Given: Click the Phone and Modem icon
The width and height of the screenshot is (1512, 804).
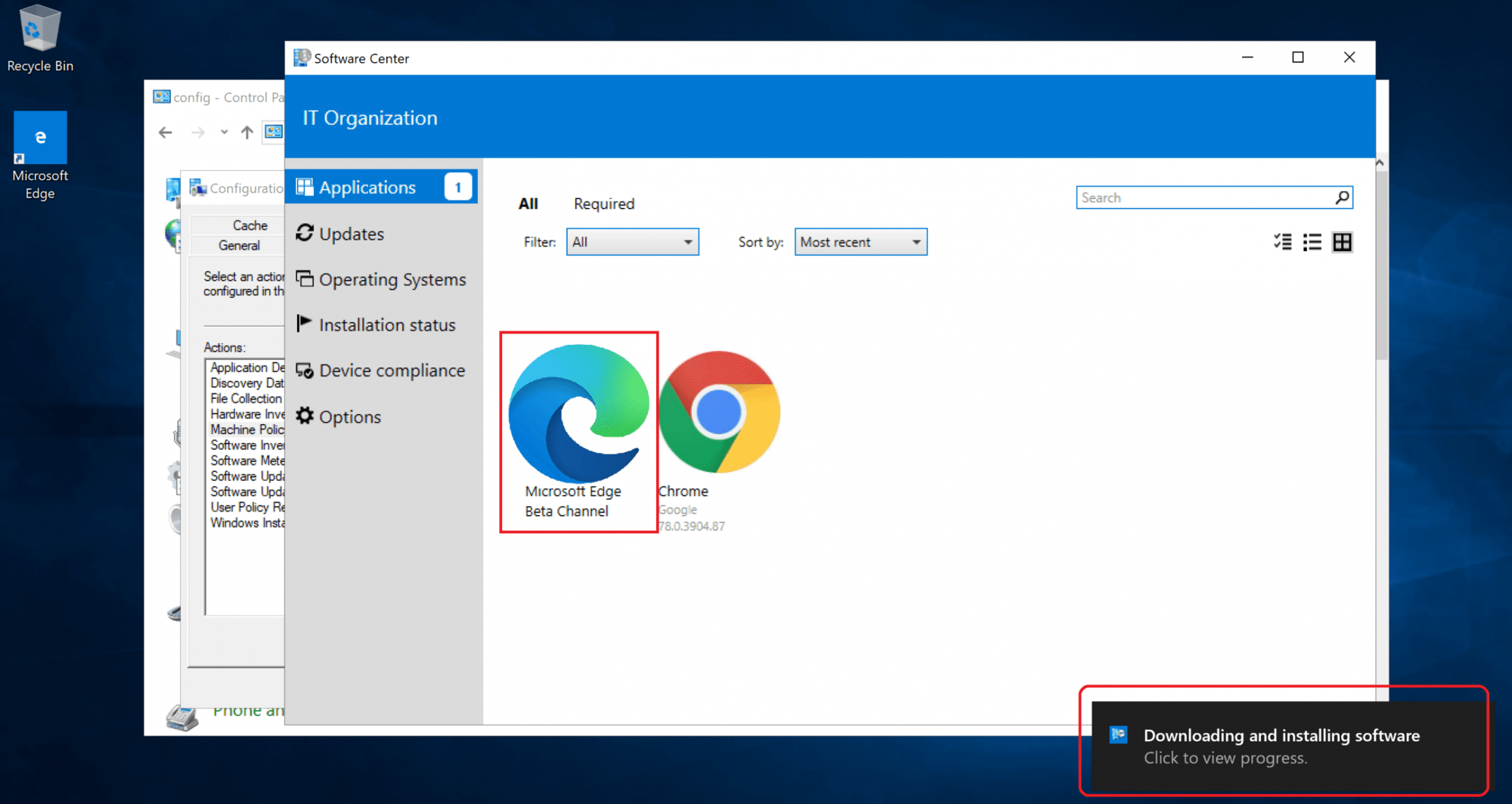Looking at the screenshot, I should pyautogui.click(x=182, y=716).
